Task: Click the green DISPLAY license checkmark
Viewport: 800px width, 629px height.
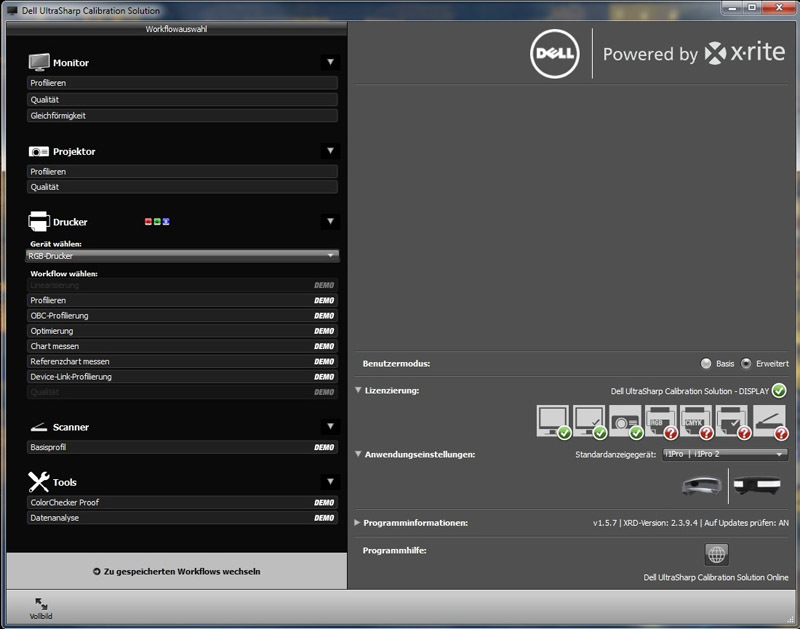Action: coord(779,391)
